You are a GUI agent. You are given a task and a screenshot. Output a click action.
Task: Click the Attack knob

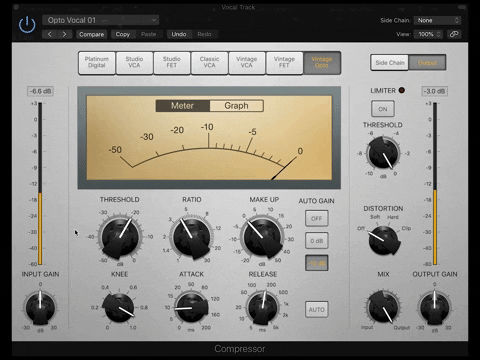[191, 307]
